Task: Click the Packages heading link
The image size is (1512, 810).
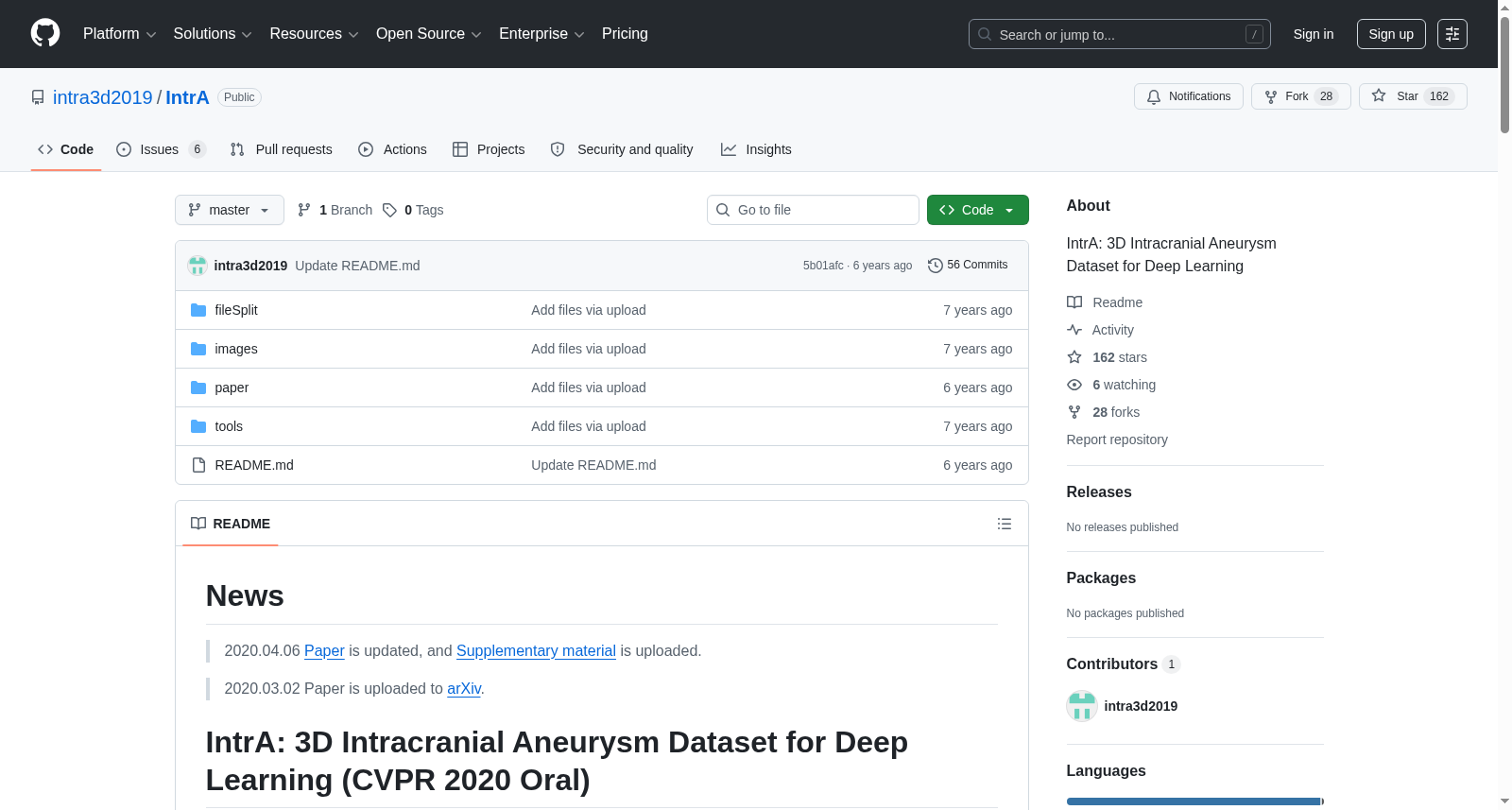Action: pos(1101,578)
